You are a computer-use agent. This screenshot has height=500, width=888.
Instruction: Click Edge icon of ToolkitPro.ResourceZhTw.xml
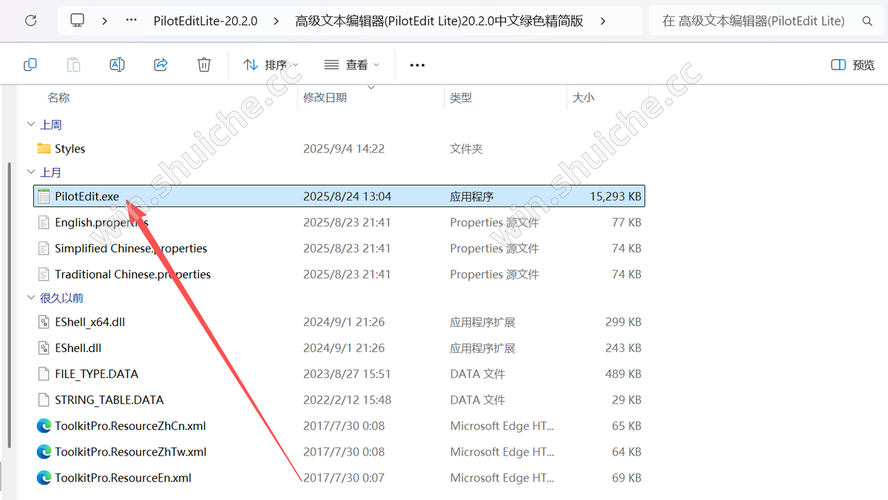pos(44,452)
